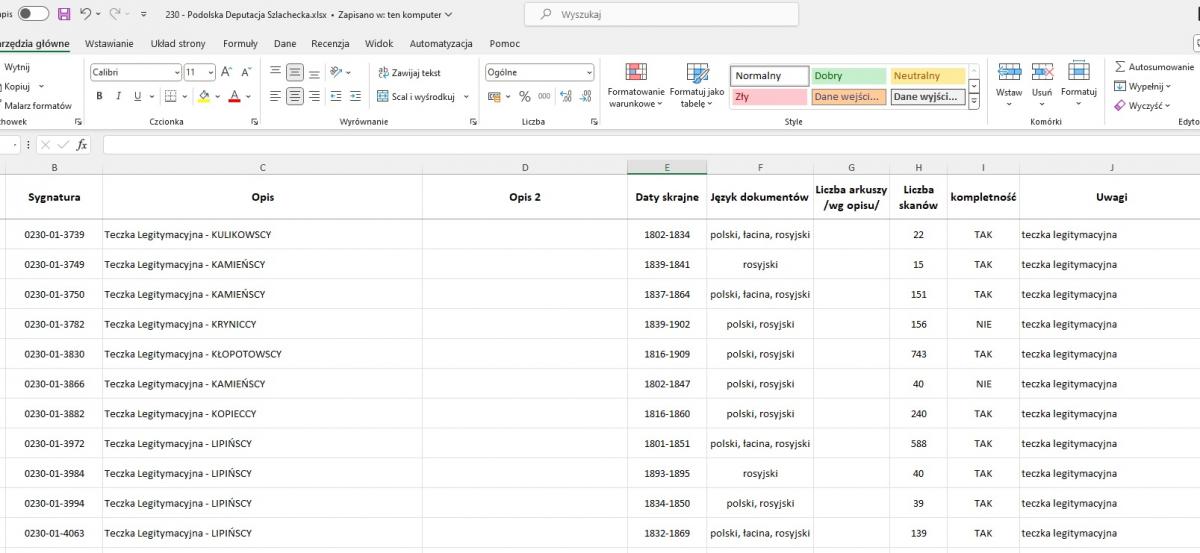The image size is (1200, 553).
Task: Apply the Zły cell style
Action: pos(768,97)
